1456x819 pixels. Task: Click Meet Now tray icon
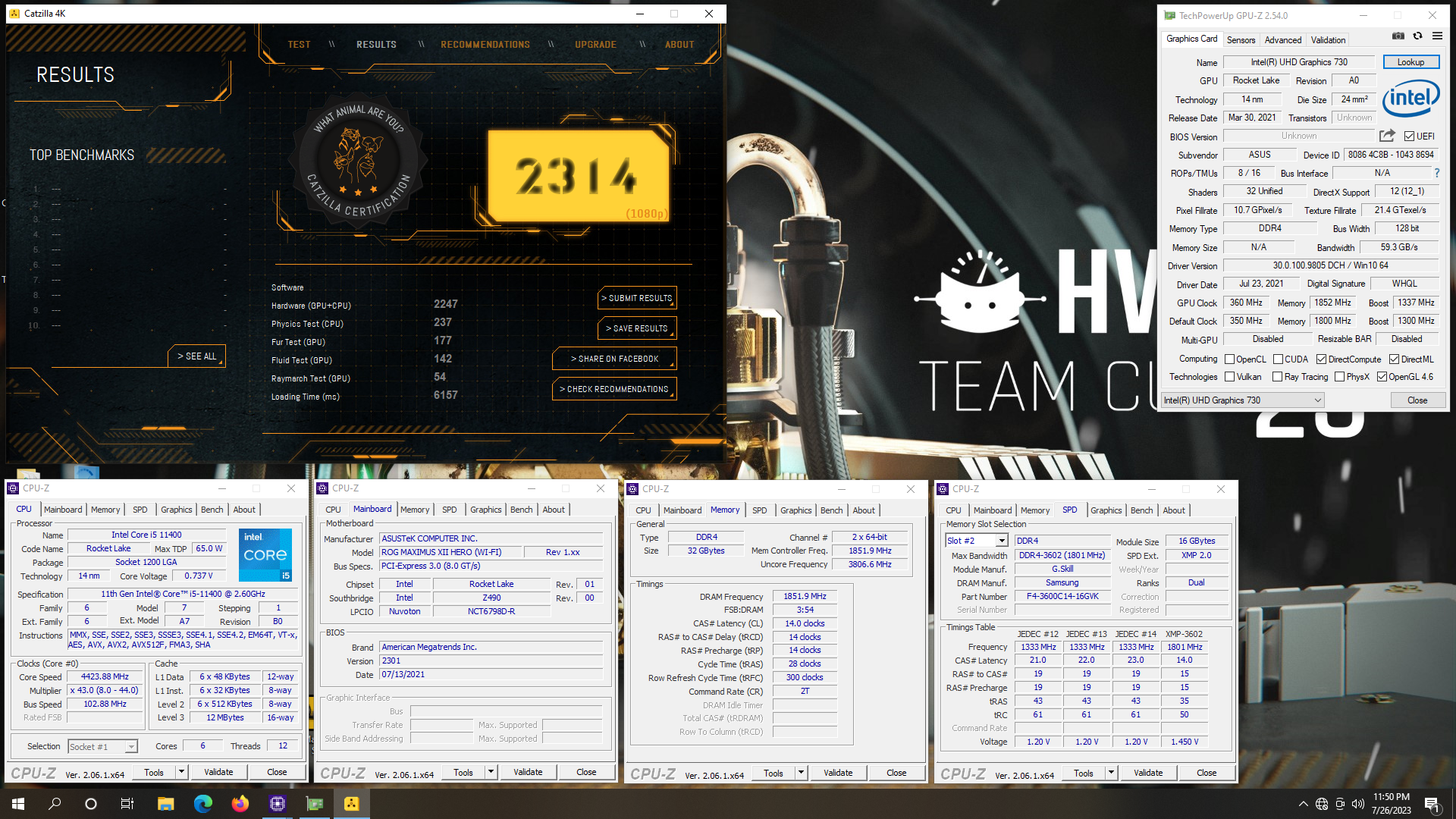point(1340,804)
